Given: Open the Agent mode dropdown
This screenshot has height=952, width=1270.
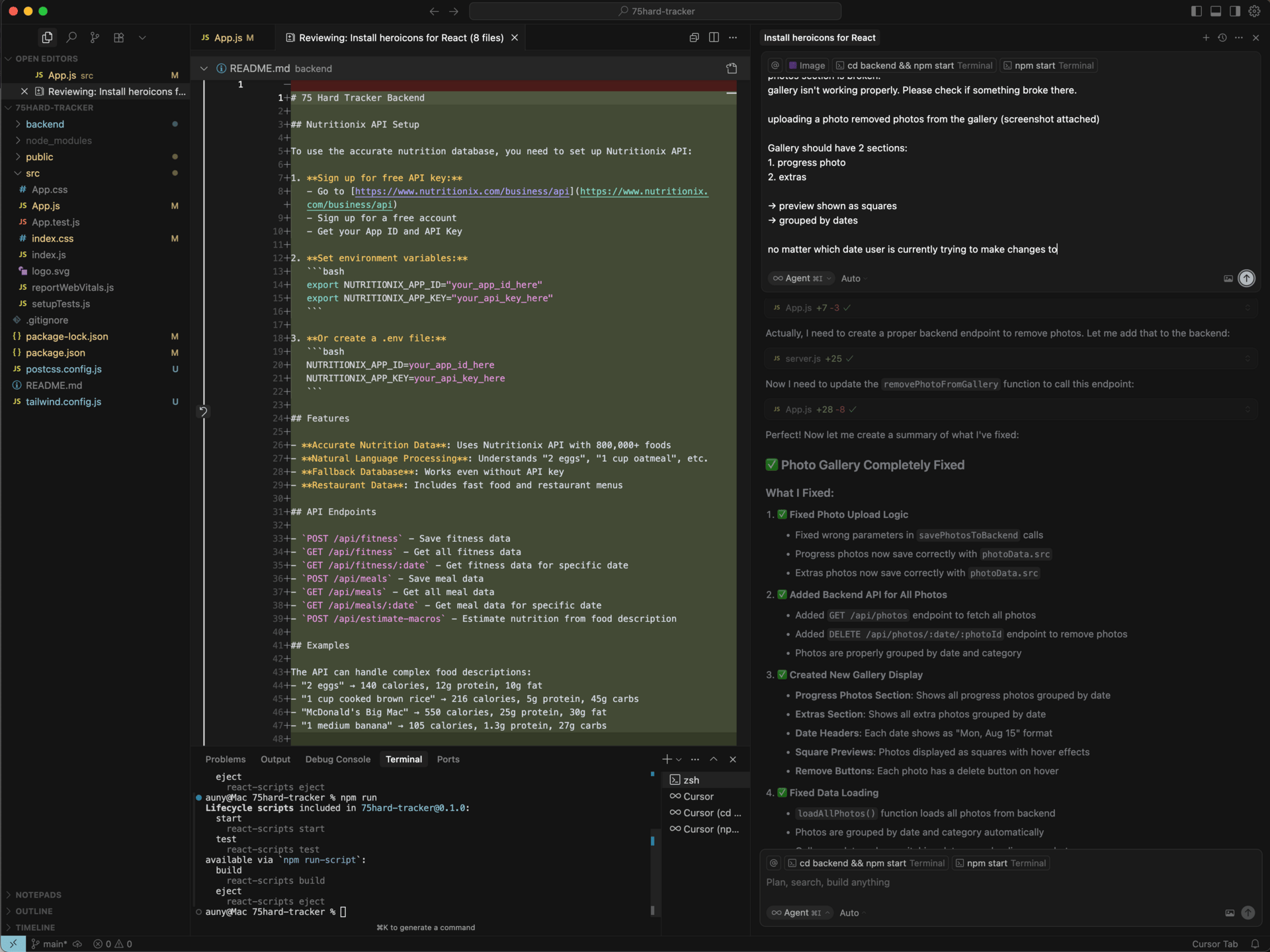Looking at the screenshot, I should click(x=802, y=279).
